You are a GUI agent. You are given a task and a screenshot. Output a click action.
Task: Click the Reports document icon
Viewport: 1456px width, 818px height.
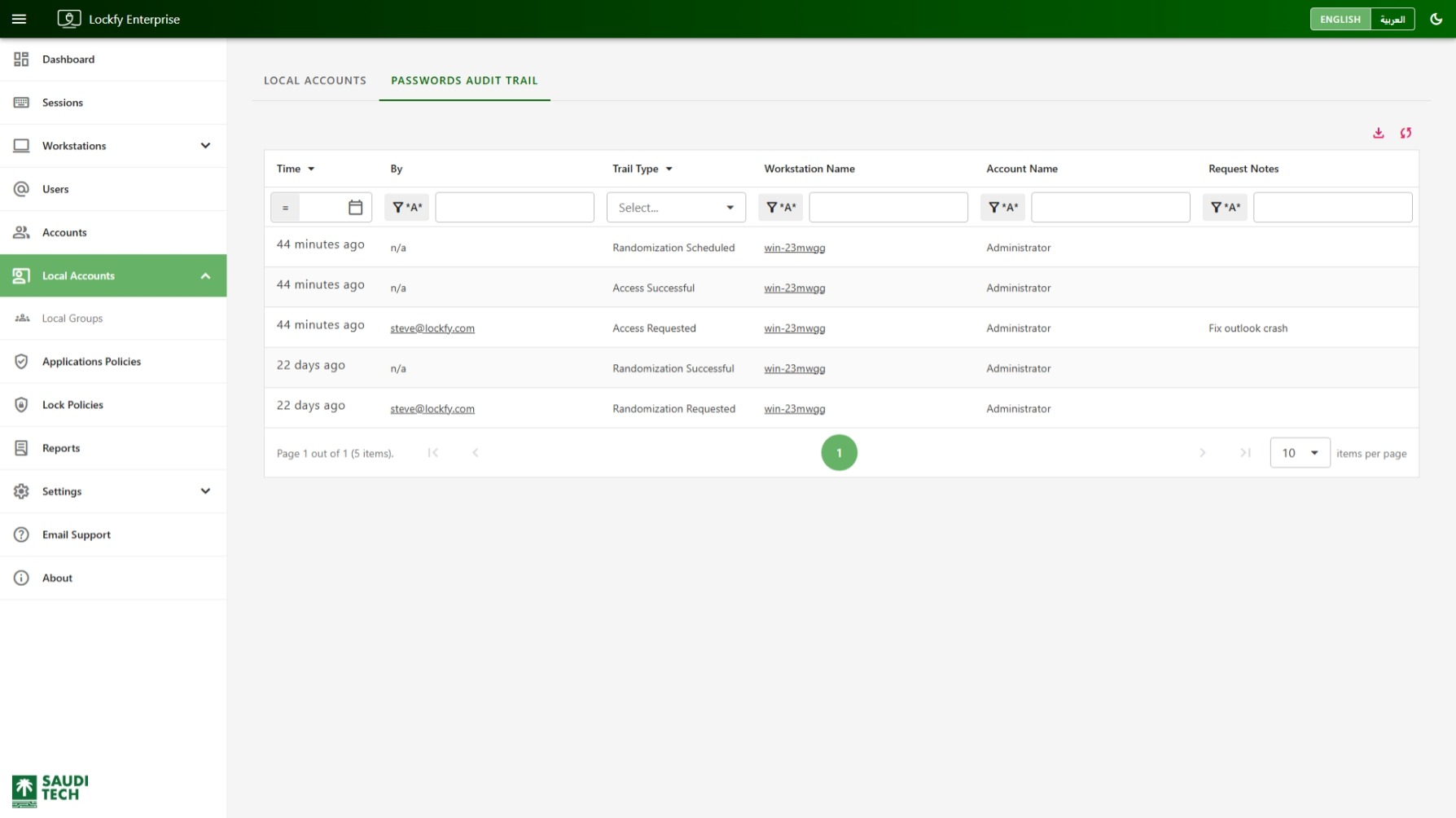coord(21,448)
